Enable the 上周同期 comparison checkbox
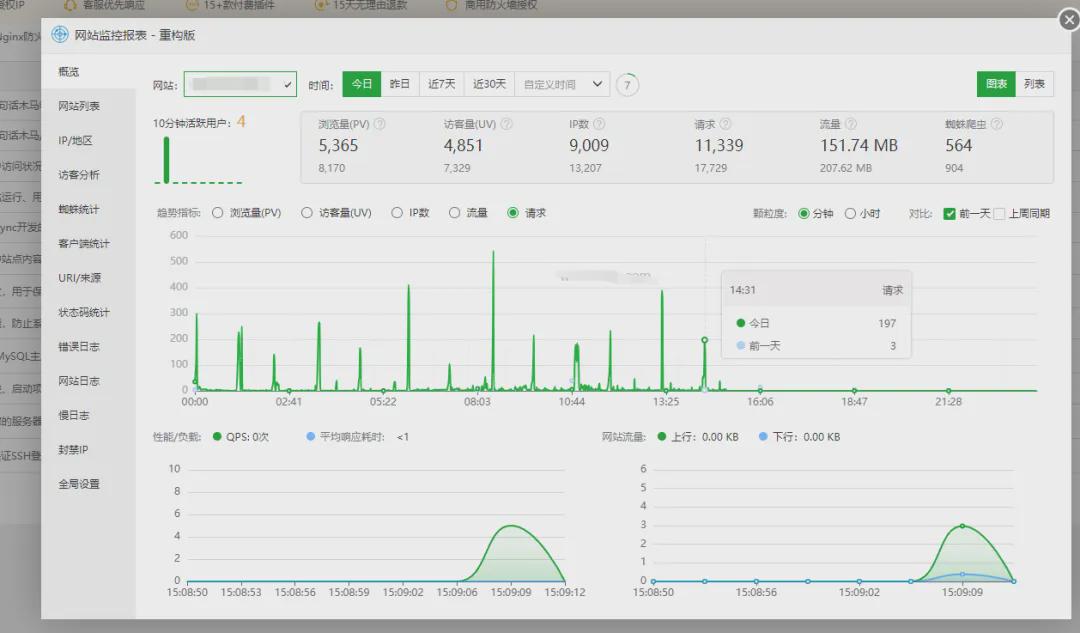This screenshot has width=1080, height=633. (x=999, y=214)
